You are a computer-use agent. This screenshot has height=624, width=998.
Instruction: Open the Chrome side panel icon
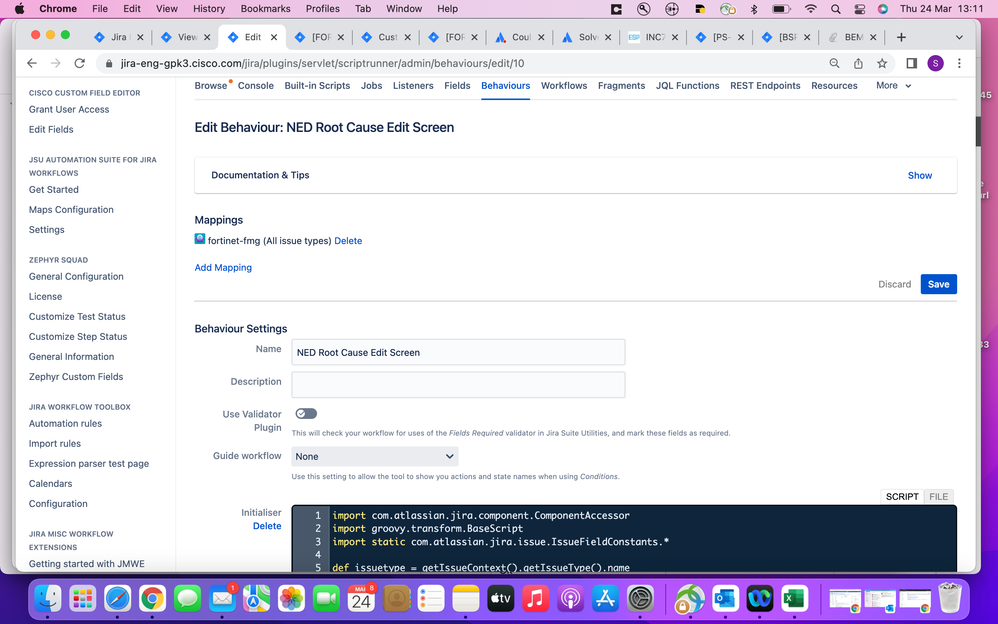[911, 63]
